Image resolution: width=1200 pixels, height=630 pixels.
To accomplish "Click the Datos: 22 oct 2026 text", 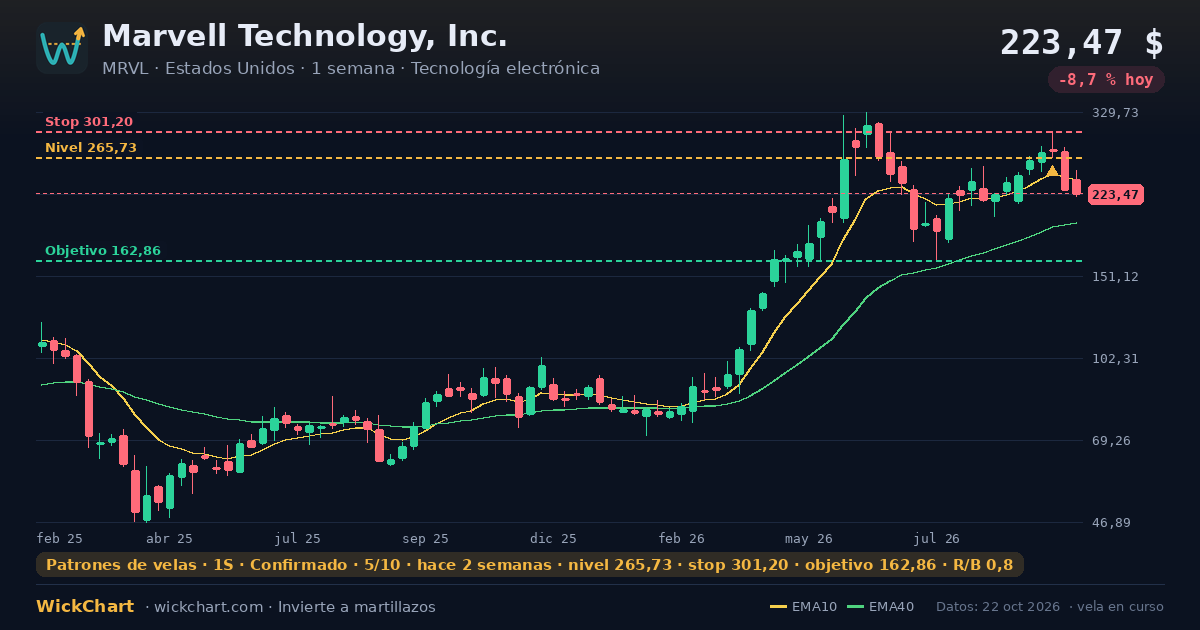I will [x=998, y=607].
